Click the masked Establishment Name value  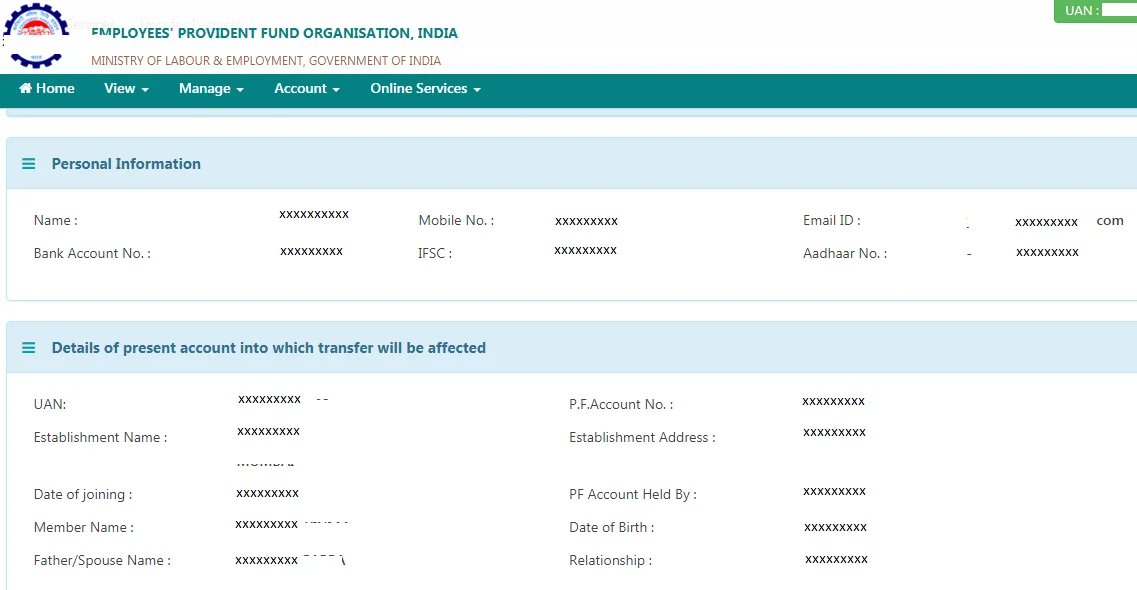pos(270,431)
